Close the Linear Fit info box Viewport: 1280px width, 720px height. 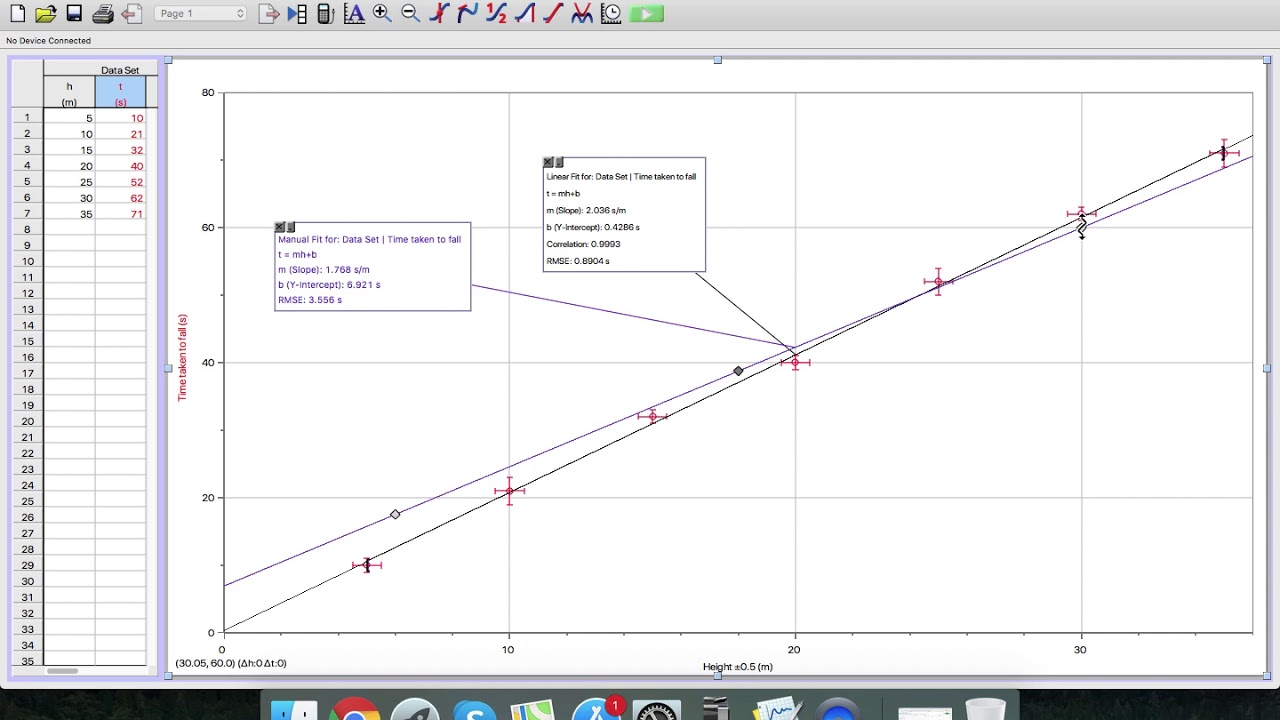click(x=548, y=162)
